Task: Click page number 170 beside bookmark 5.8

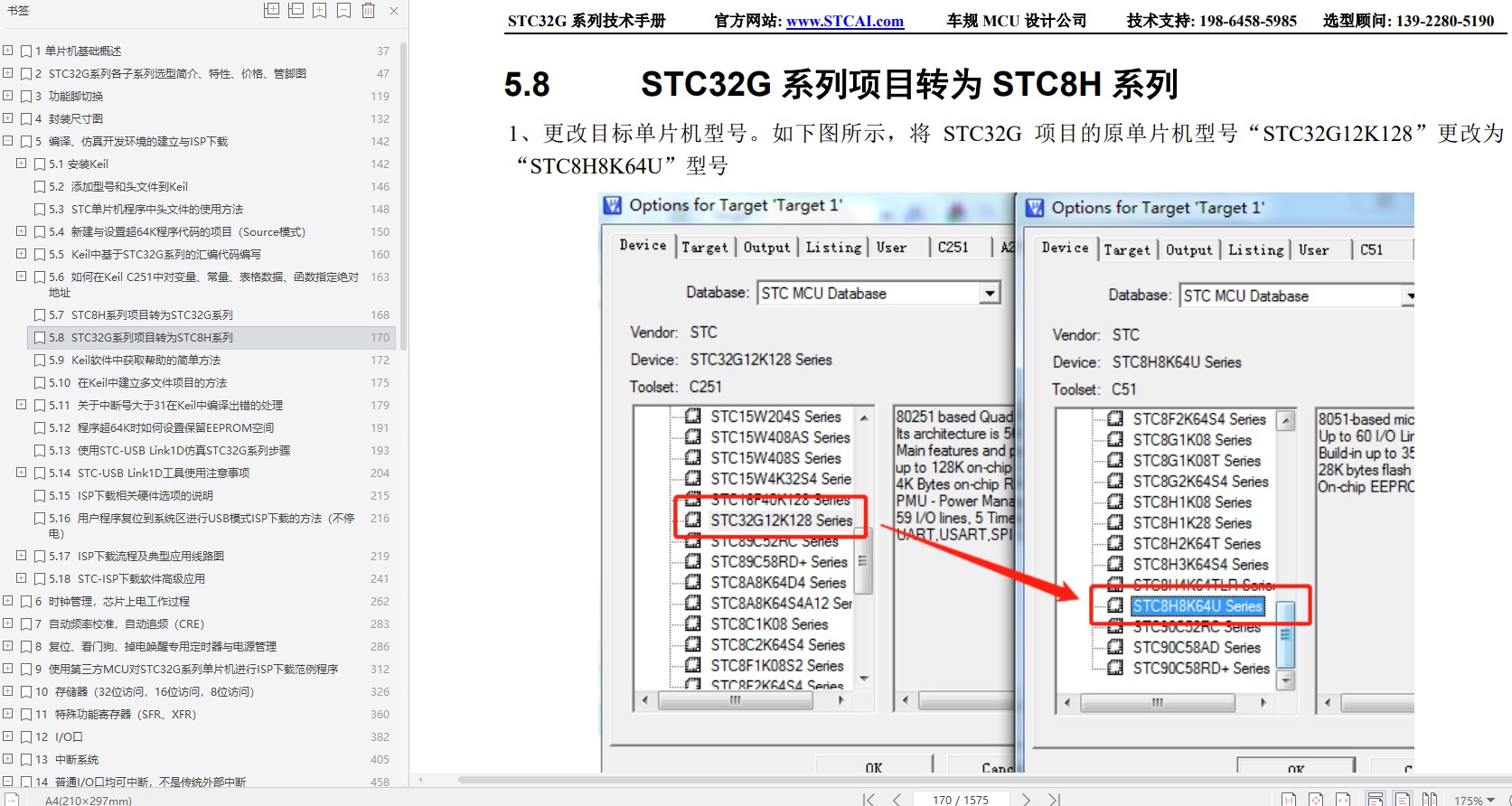Action: point(380,338)
